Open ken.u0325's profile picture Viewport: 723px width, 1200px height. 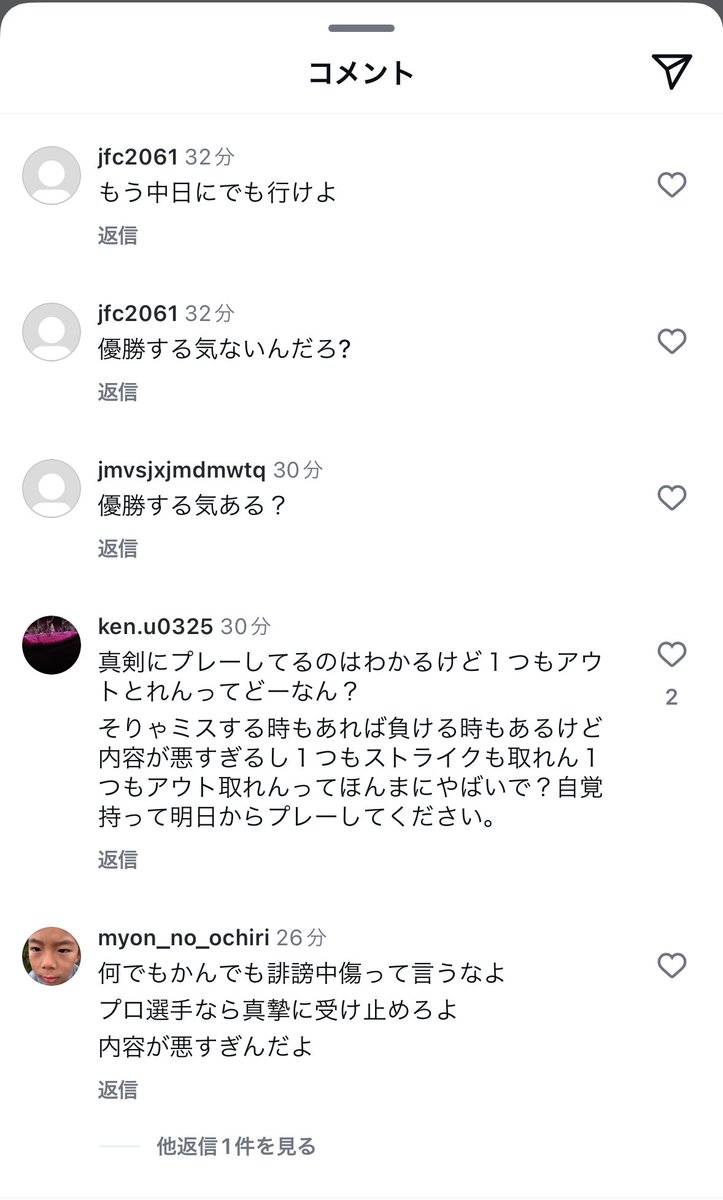51,645
